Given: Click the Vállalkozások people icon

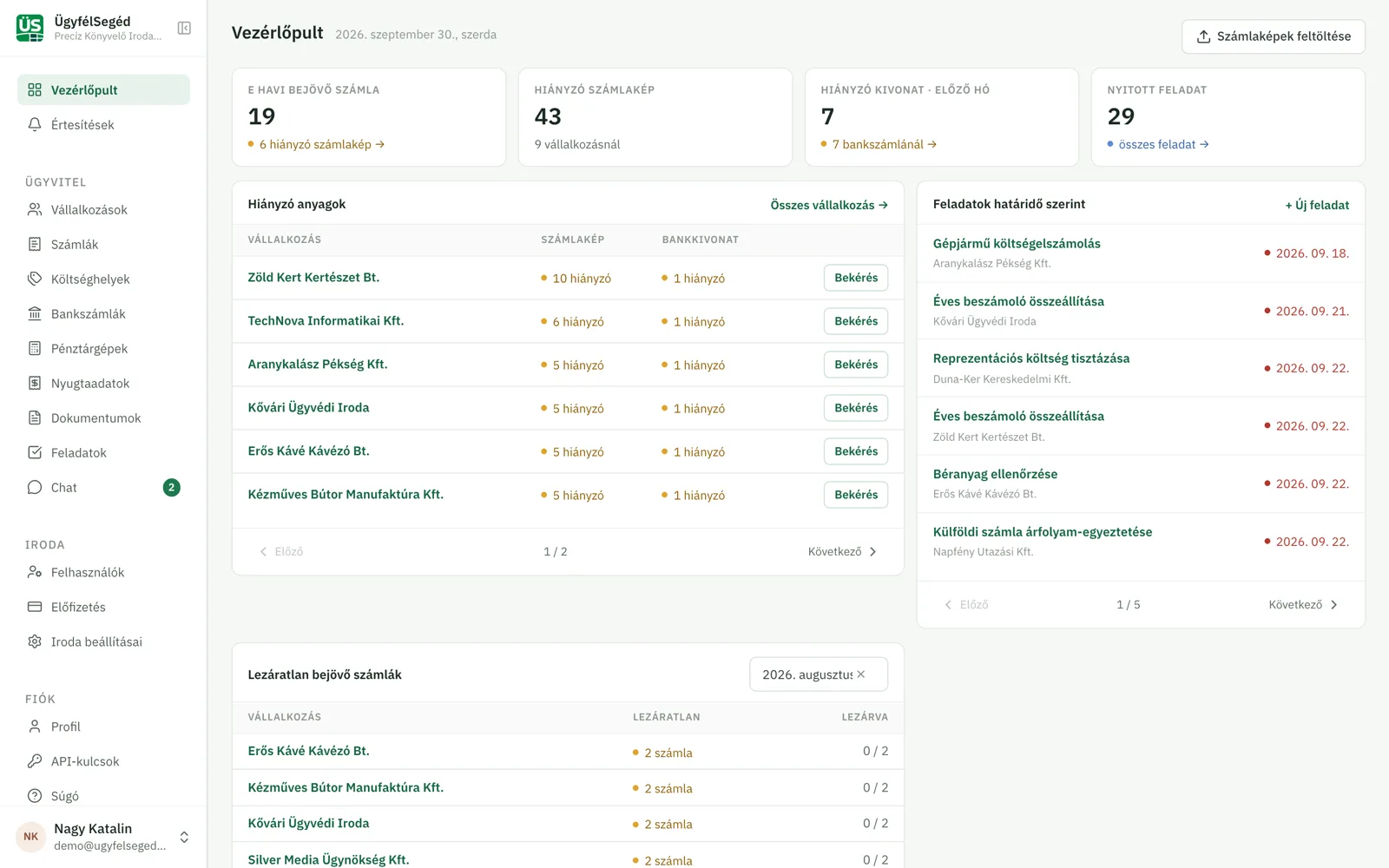Looking at the screenshot, I should pyautogui.click(x=35, y=210).
